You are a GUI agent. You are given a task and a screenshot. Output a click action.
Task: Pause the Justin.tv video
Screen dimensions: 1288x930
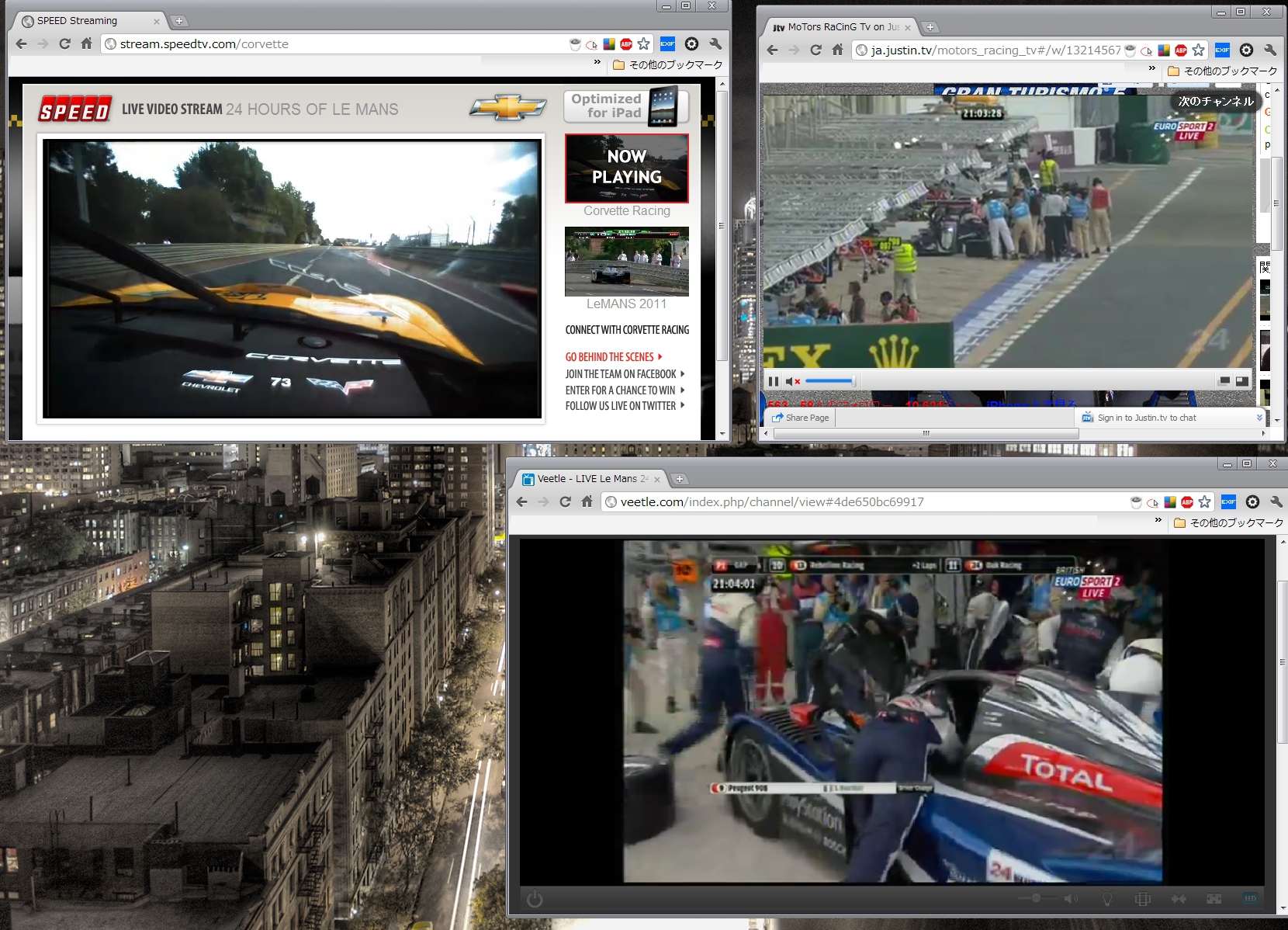pyautogui.click(x=773, y=381)
